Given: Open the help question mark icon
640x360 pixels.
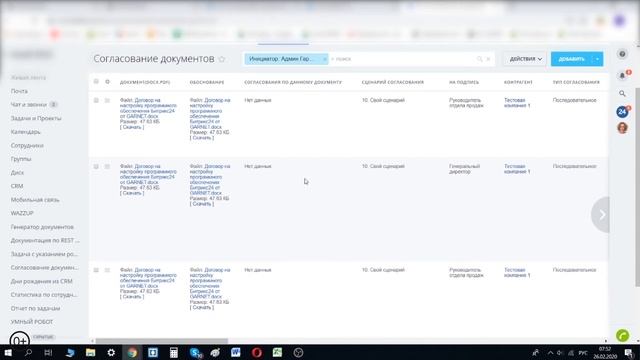Looking at the screenshot, I should pyautogui.click(x=622, y=54).
